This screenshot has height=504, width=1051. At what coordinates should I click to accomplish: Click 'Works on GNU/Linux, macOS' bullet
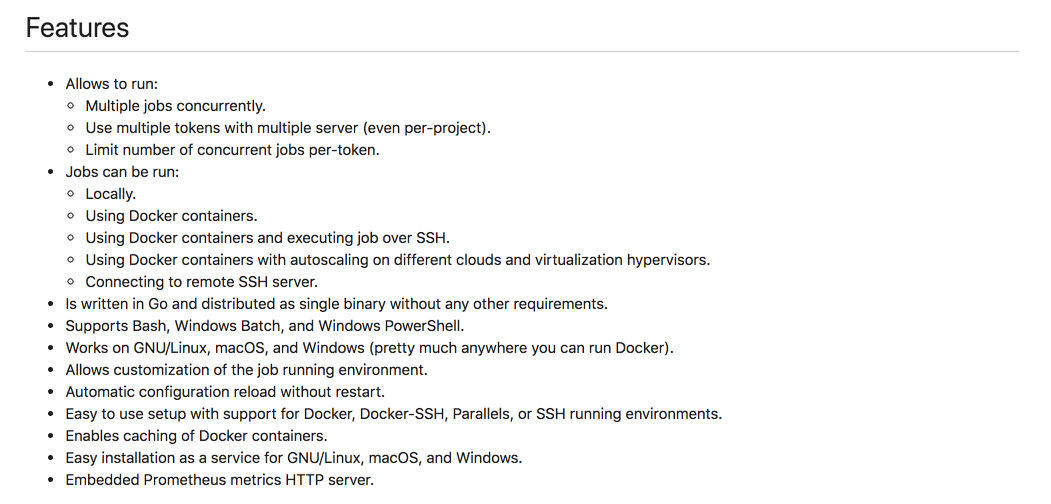point(369,348)
